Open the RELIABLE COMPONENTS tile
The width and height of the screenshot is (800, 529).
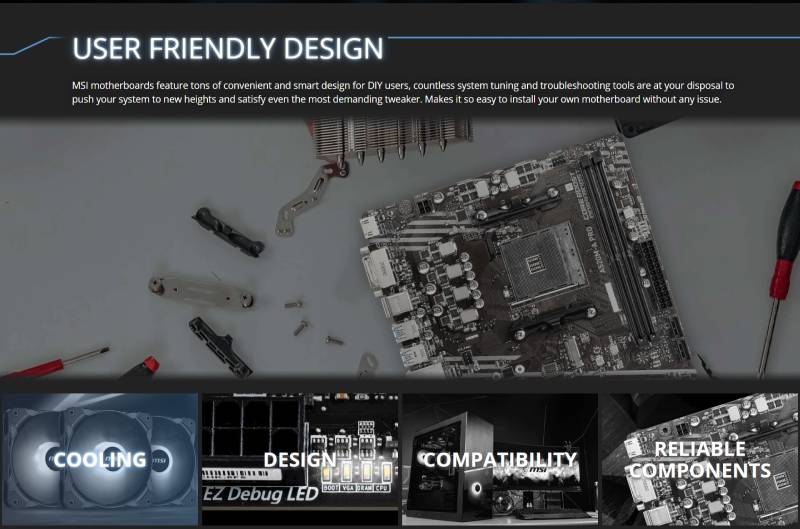tap(700, 460)
